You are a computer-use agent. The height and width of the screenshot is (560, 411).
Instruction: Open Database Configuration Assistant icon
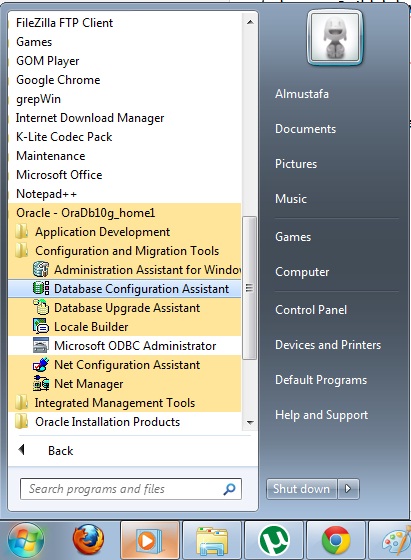tap(41, 288)
